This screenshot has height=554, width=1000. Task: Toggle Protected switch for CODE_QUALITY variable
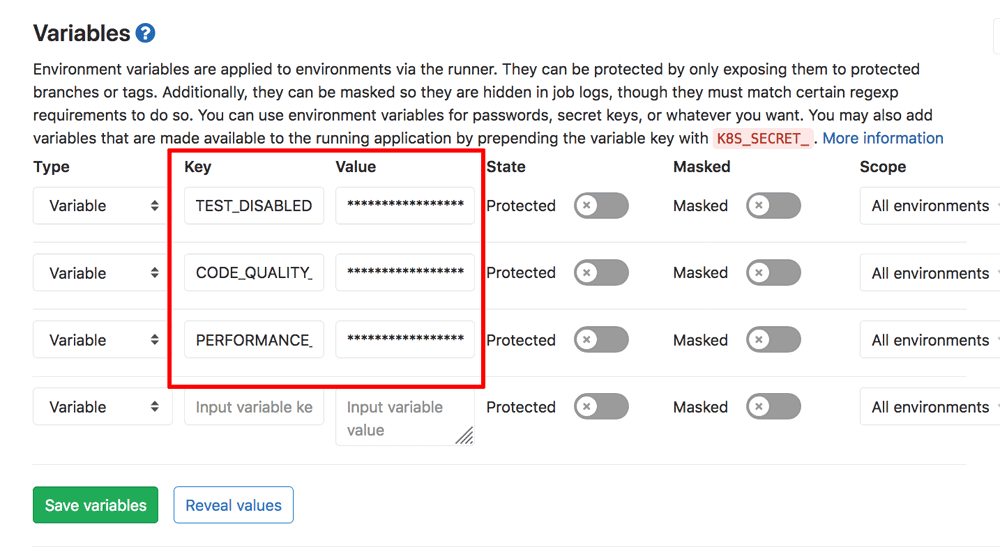(601, 273)
